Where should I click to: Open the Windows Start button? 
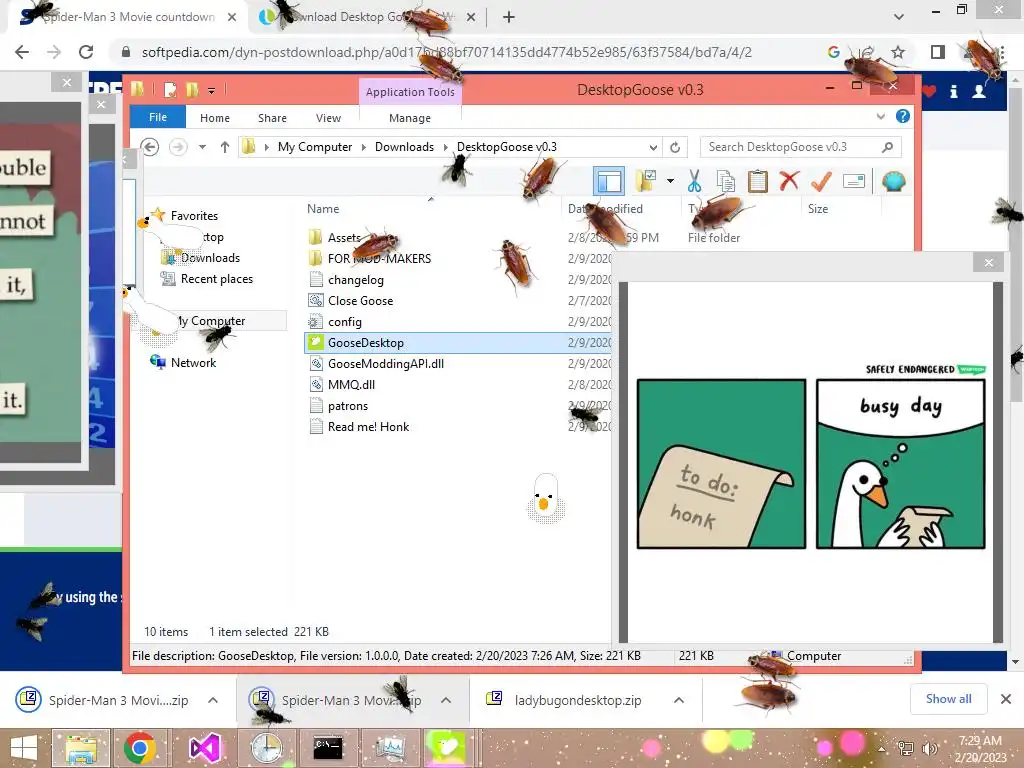point(24,748)
